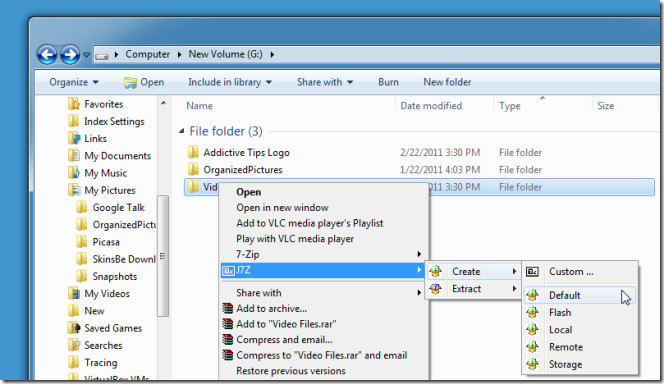Sort by the Size column header
This screenshot has height=384, width=664.
(x=606, y=106)
